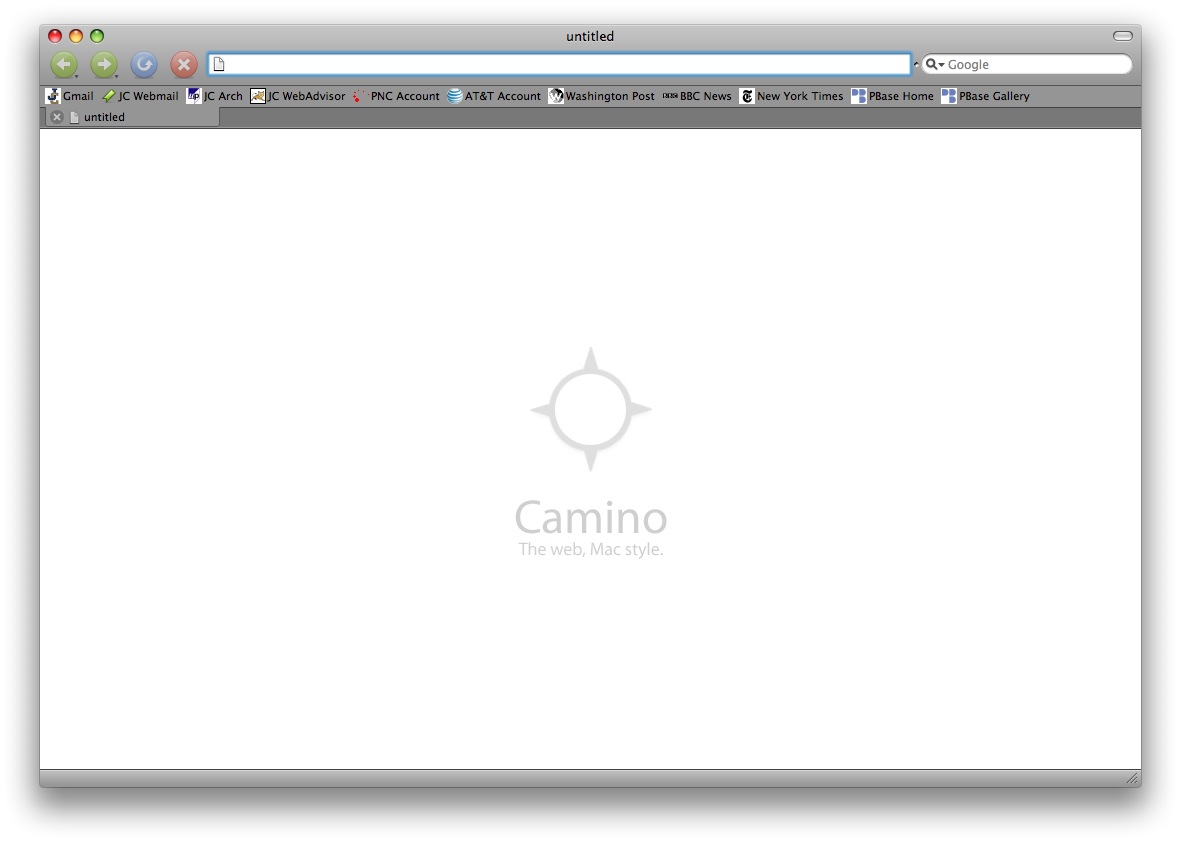Open the AT&T Account bookmark
Viewport: 1181px width, 842px height.
(494, 96)
